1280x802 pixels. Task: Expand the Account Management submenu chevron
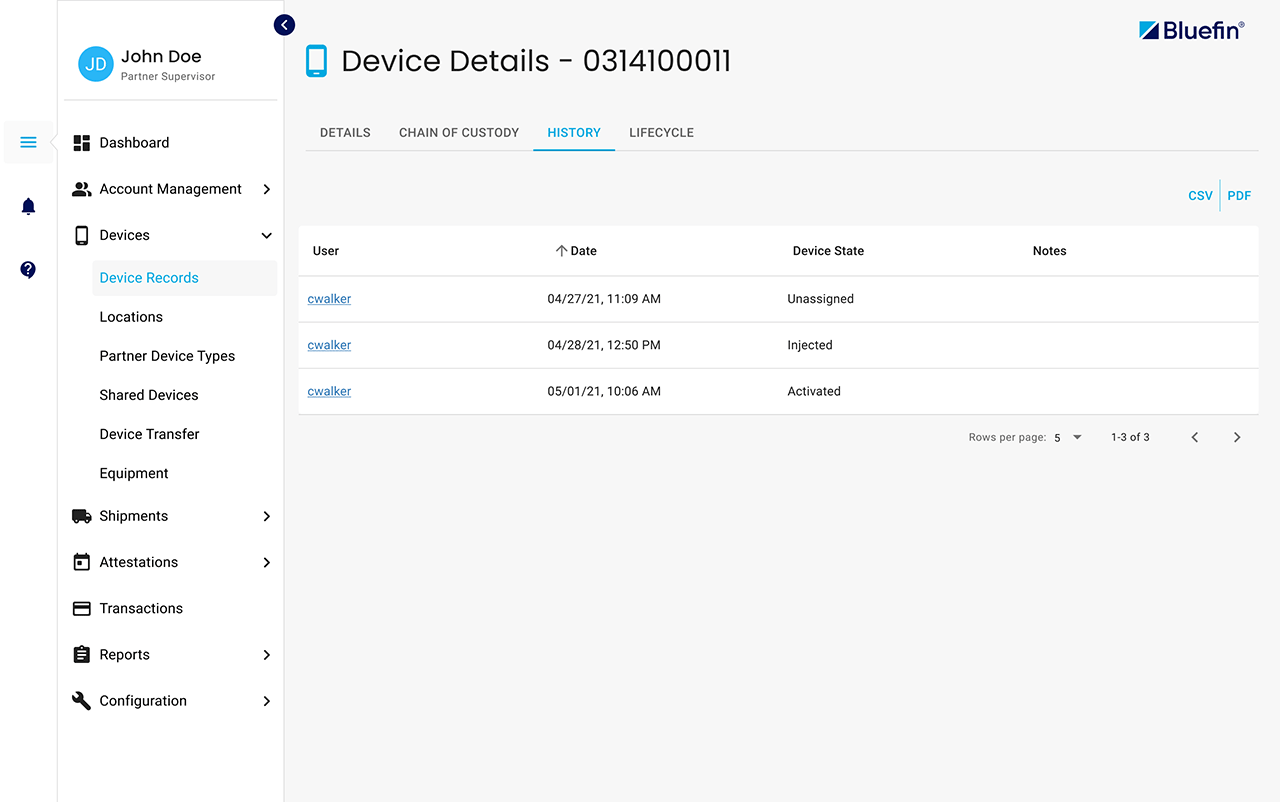point(267,189)
